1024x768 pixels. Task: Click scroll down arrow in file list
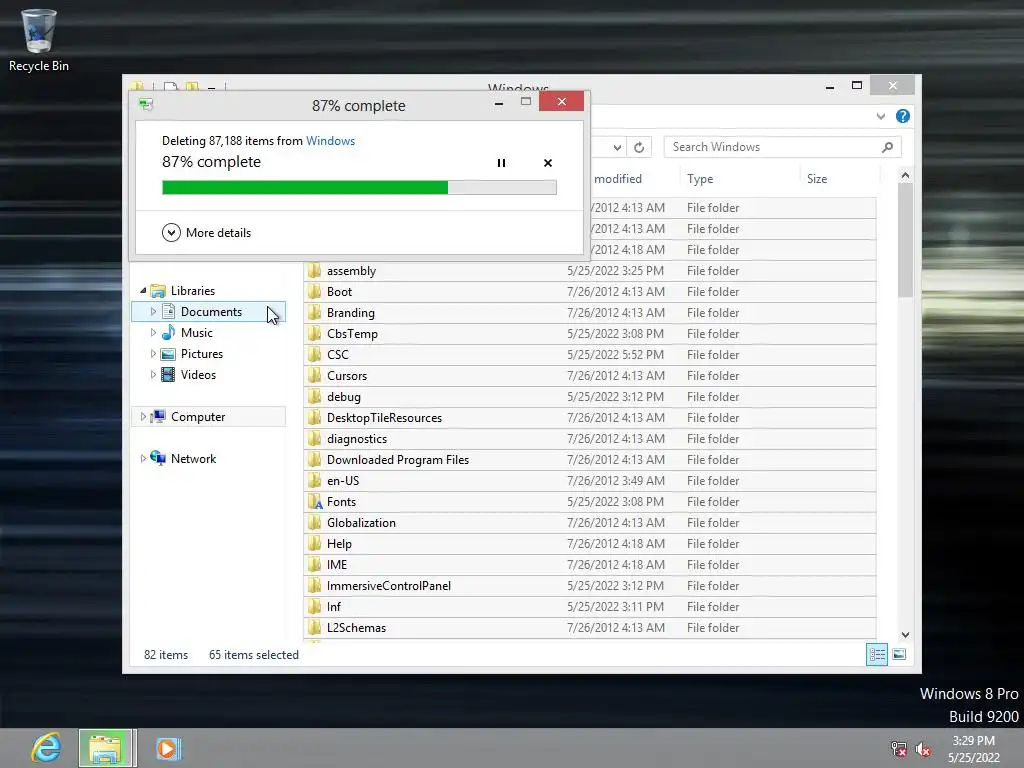(905, 634)
